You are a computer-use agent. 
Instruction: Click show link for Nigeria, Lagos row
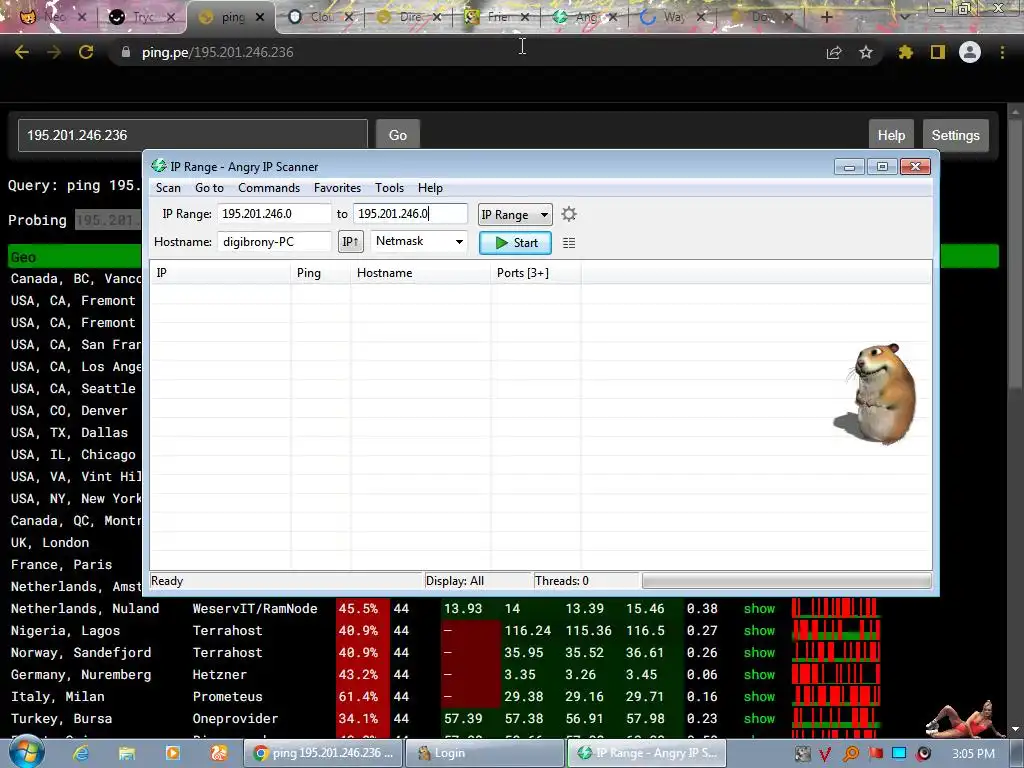(x=759, y=631)
